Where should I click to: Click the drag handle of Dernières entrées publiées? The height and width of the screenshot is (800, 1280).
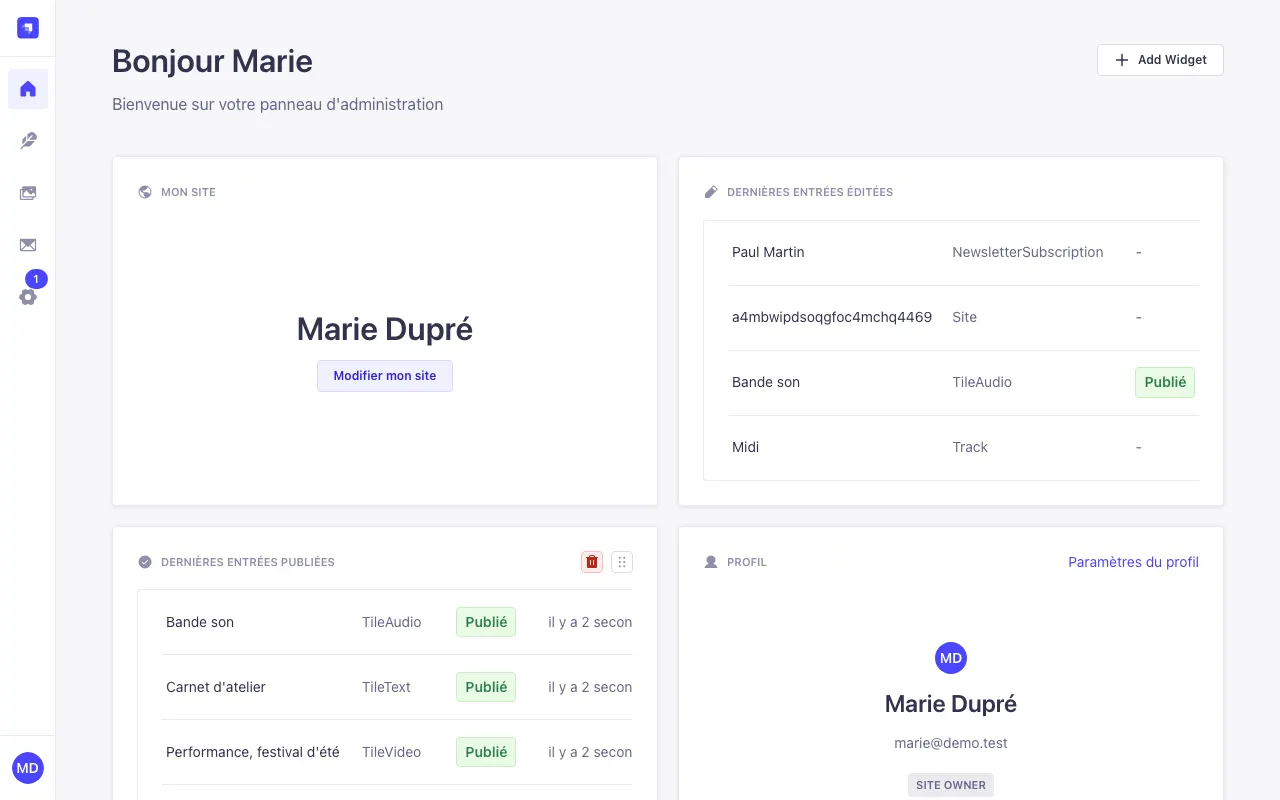point(622,562)
